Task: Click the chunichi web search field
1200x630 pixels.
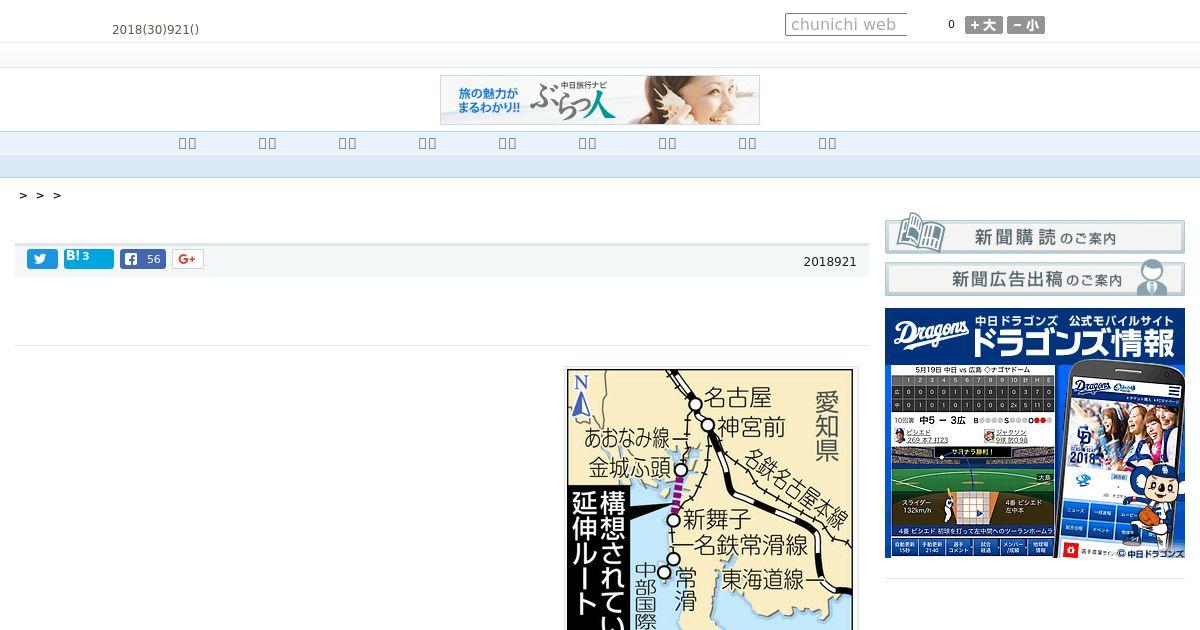Action: coord(846,25)
